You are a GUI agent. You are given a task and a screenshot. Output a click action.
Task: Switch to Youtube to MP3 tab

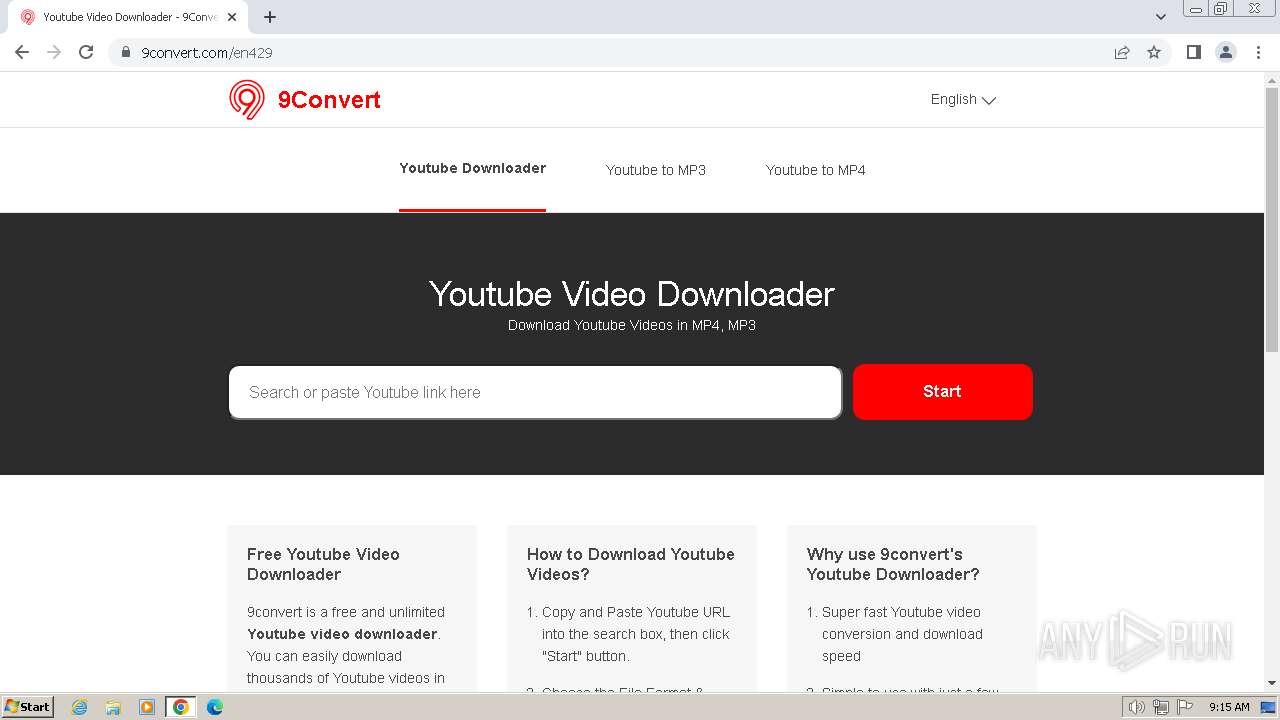point(656,170)
